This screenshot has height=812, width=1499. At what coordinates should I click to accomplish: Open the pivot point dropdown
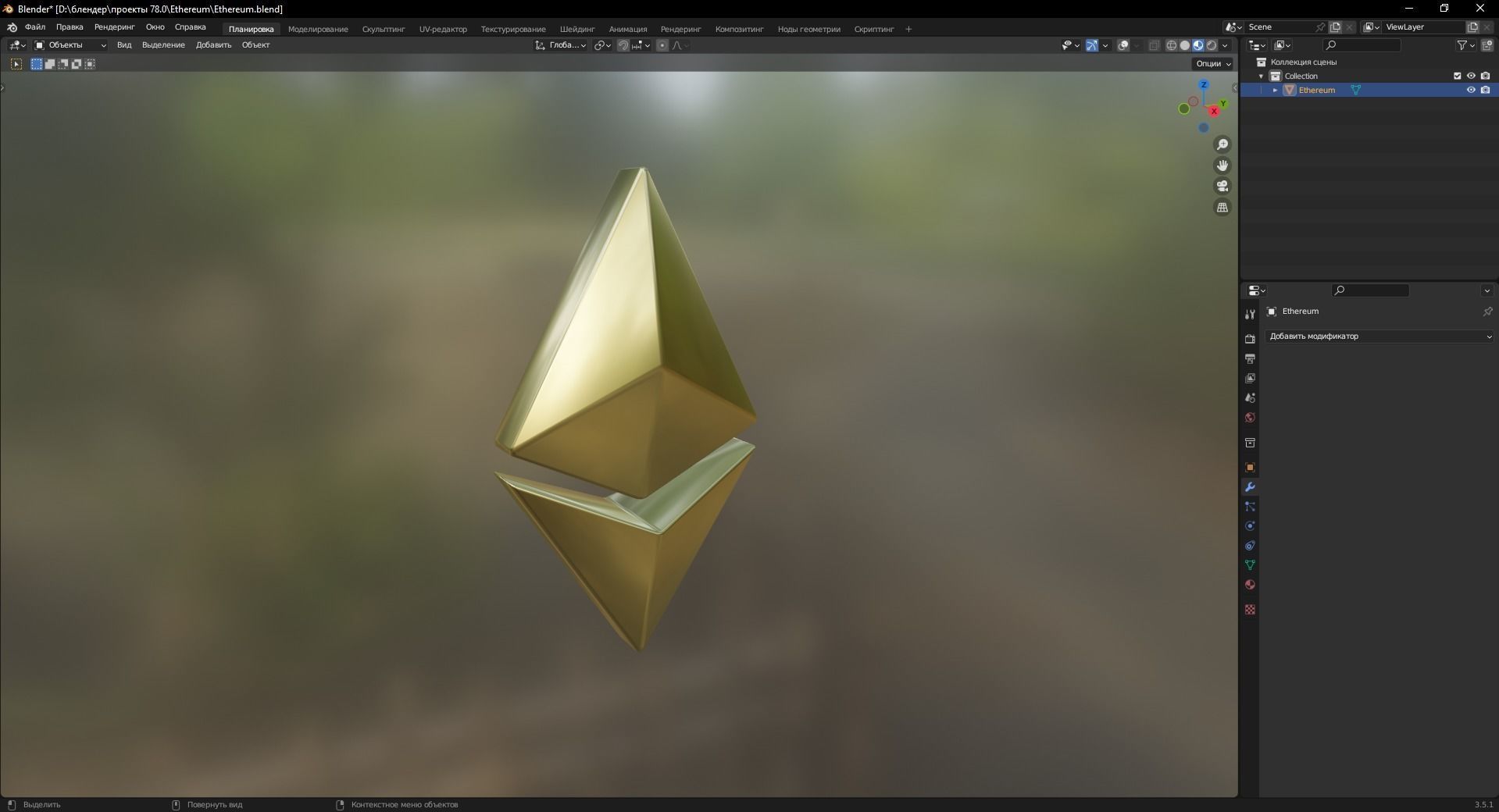602,45
